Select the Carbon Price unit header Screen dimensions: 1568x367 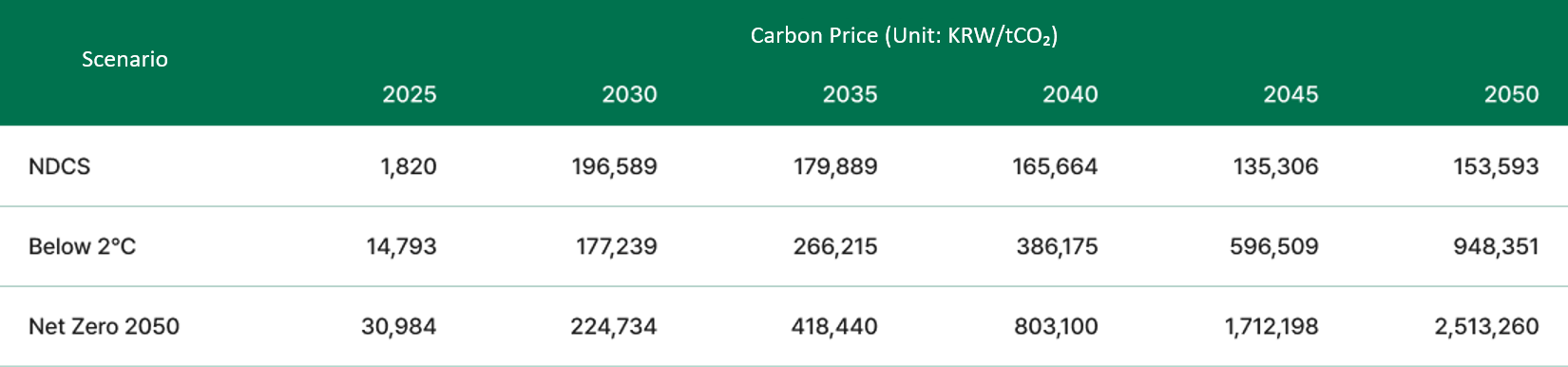904,36
